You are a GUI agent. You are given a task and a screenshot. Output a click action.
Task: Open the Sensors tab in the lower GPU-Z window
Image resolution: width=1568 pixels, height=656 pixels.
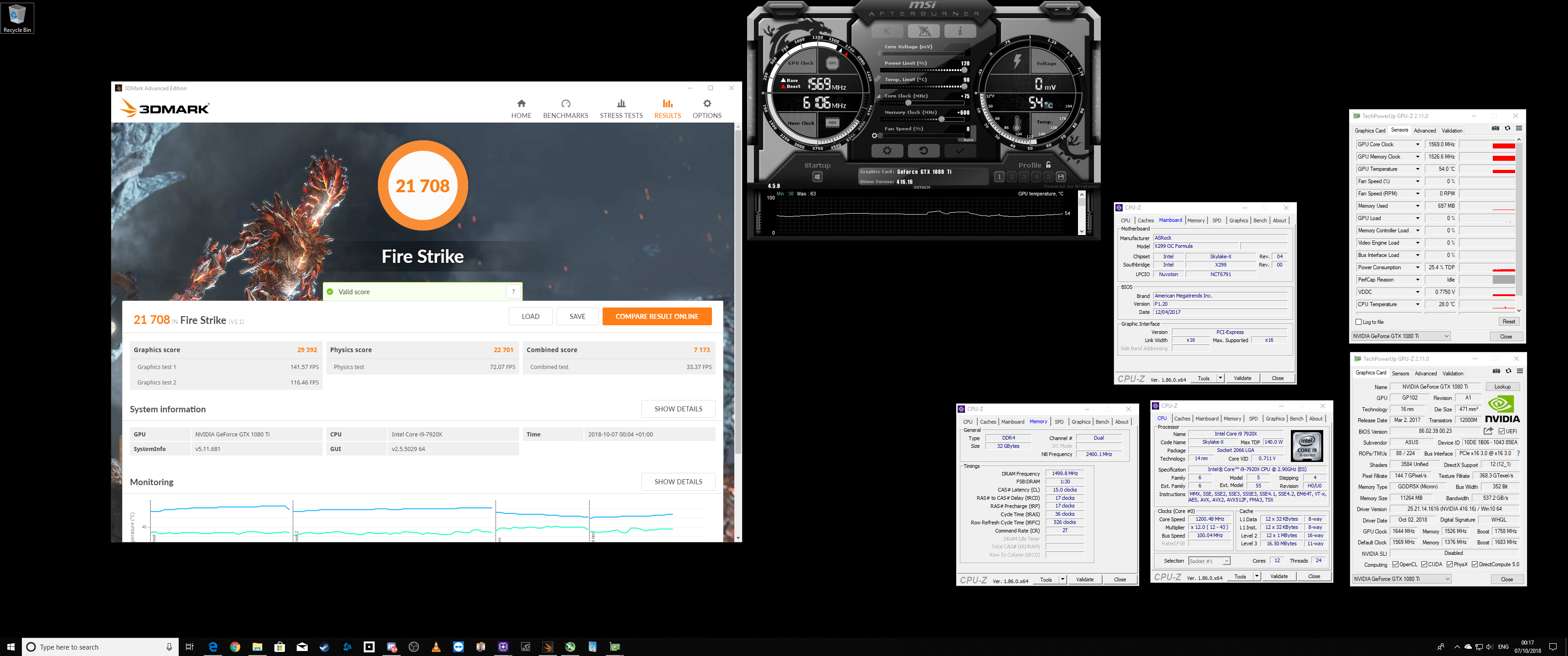(1400, 373)
